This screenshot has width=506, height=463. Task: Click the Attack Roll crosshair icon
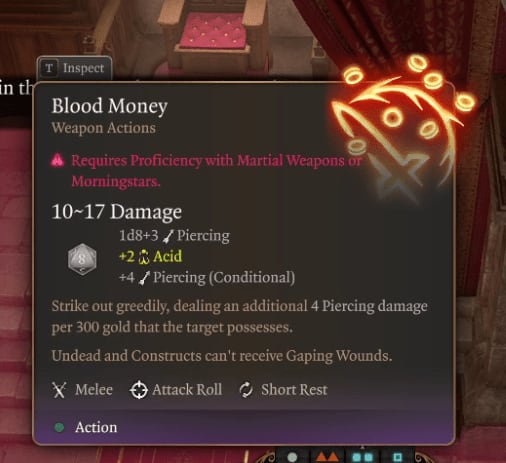click(x=138, y=390)
